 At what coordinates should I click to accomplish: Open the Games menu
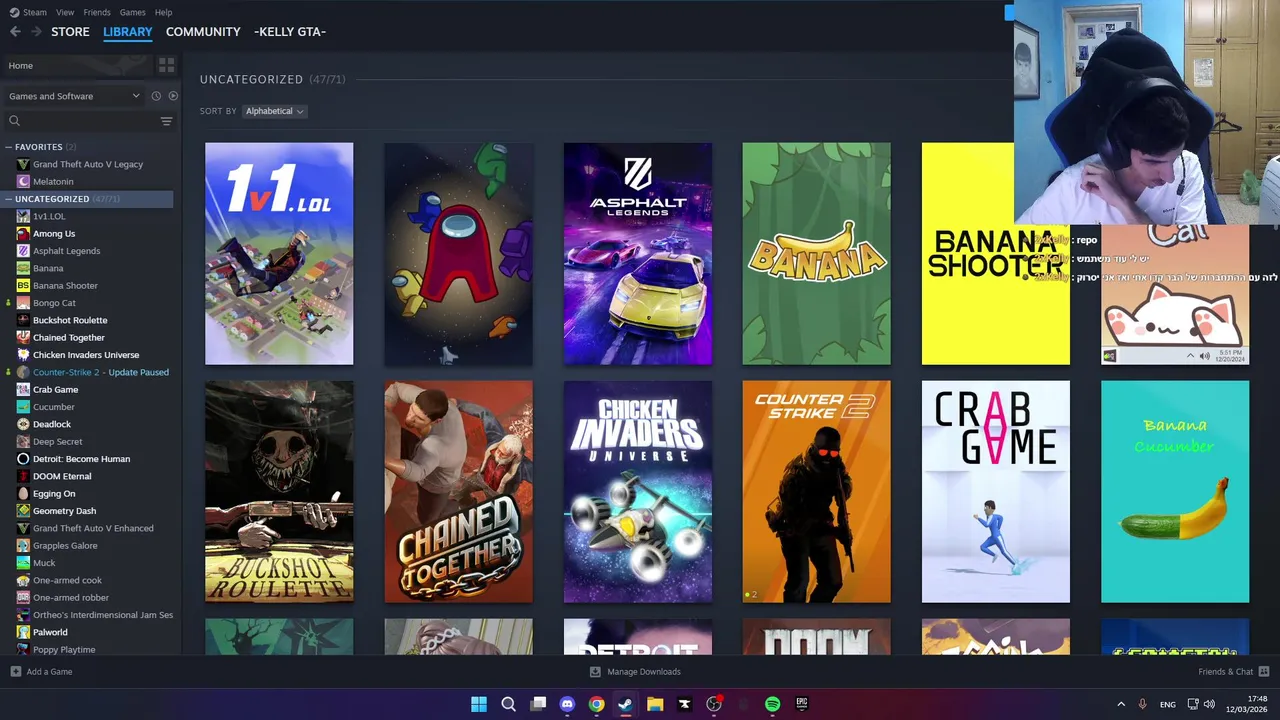click(x=132, y=12)
